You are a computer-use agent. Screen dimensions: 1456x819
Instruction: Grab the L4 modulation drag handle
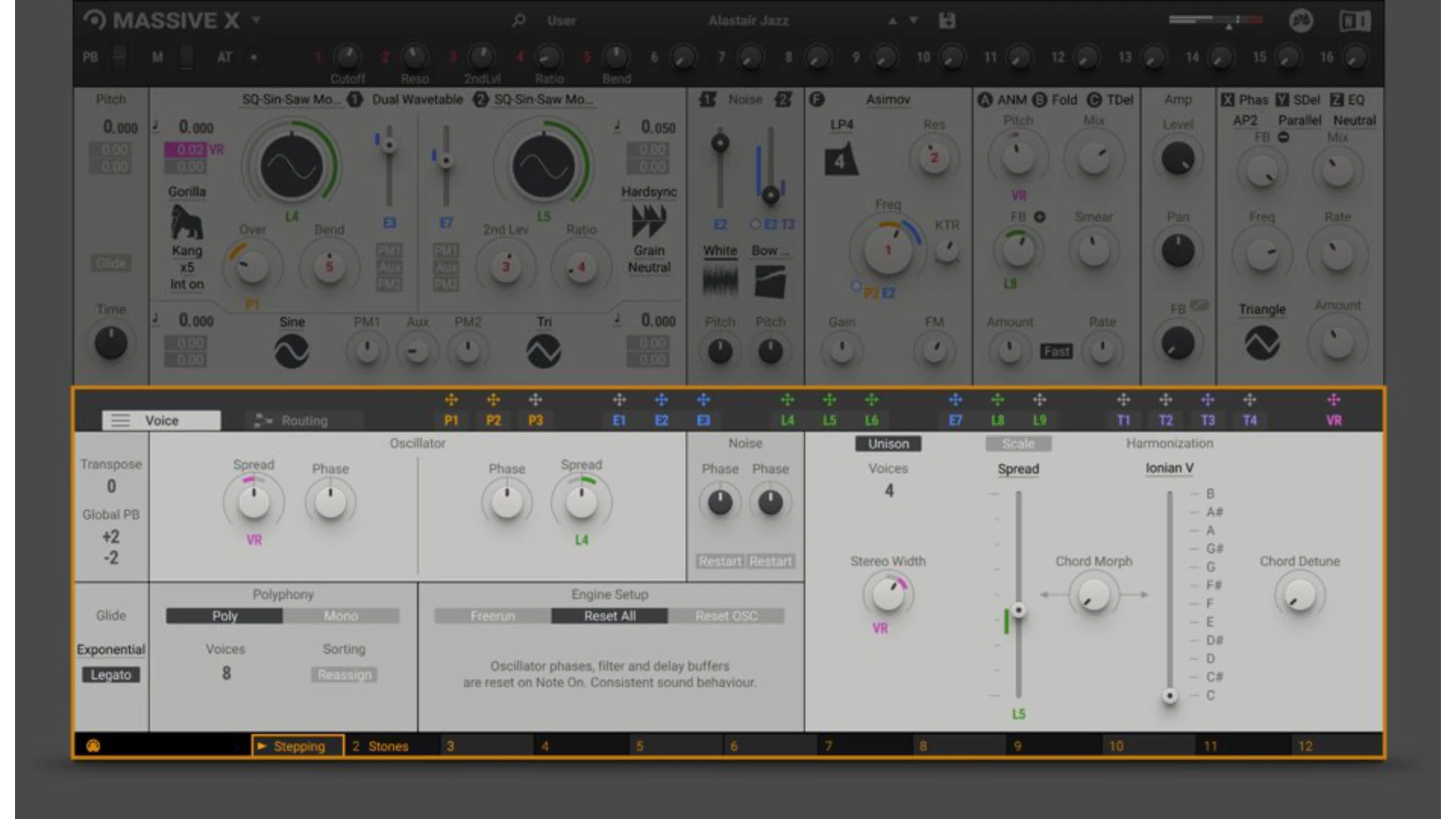pos(788,400)
